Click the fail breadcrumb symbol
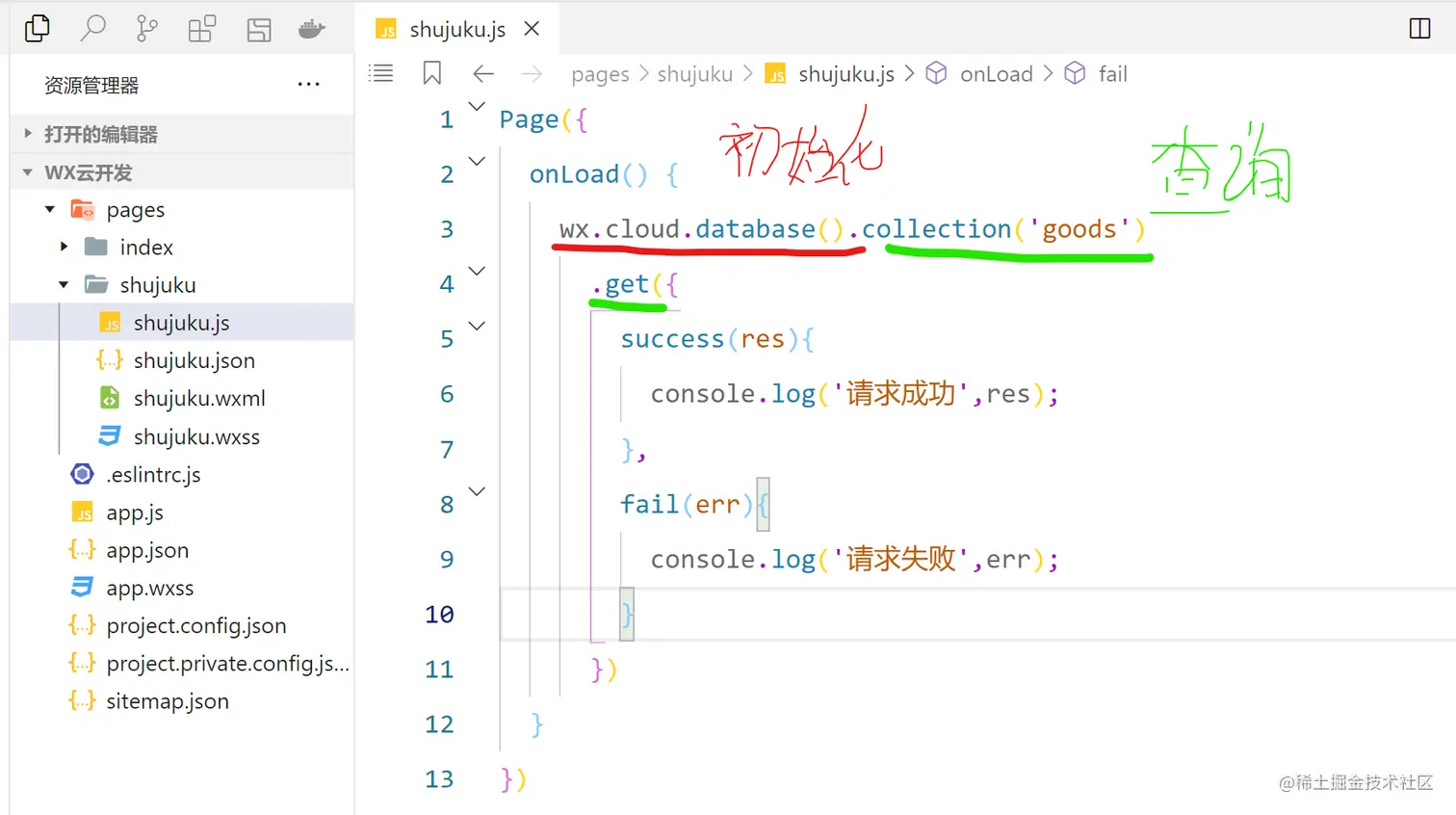 coord(1096,74)
